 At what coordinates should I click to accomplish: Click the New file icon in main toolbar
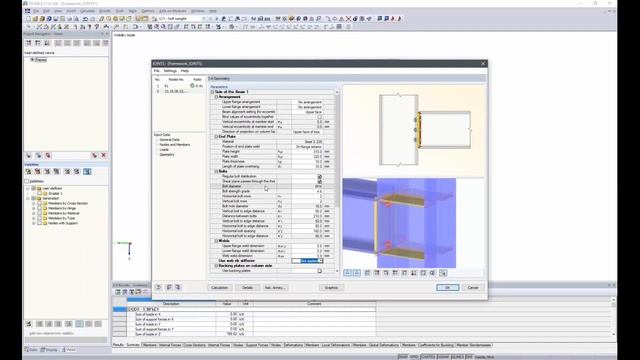coord(28,19)
